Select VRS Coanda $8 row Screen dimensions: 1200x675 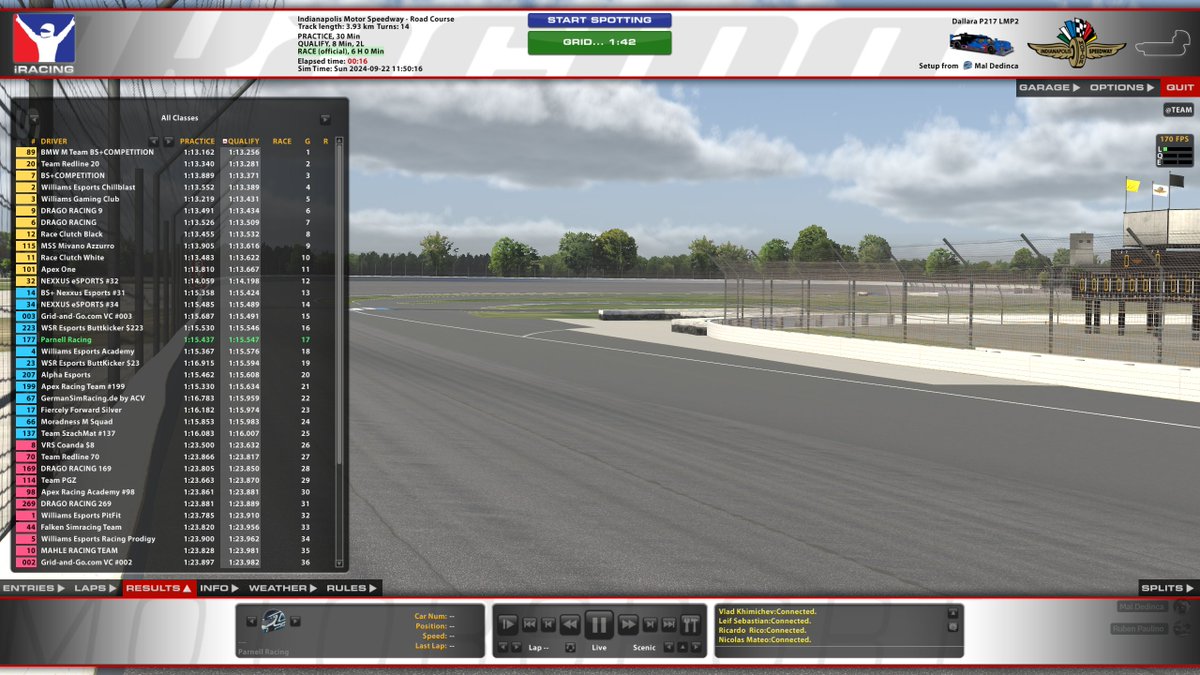click(175, 445)
